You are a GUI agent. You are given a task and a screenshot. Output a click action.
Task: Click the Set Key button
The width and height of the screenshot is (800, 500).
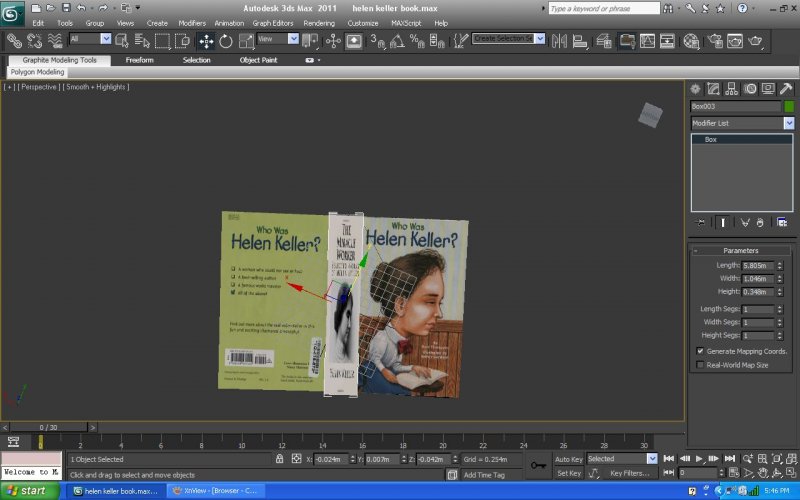pos(568,473)
